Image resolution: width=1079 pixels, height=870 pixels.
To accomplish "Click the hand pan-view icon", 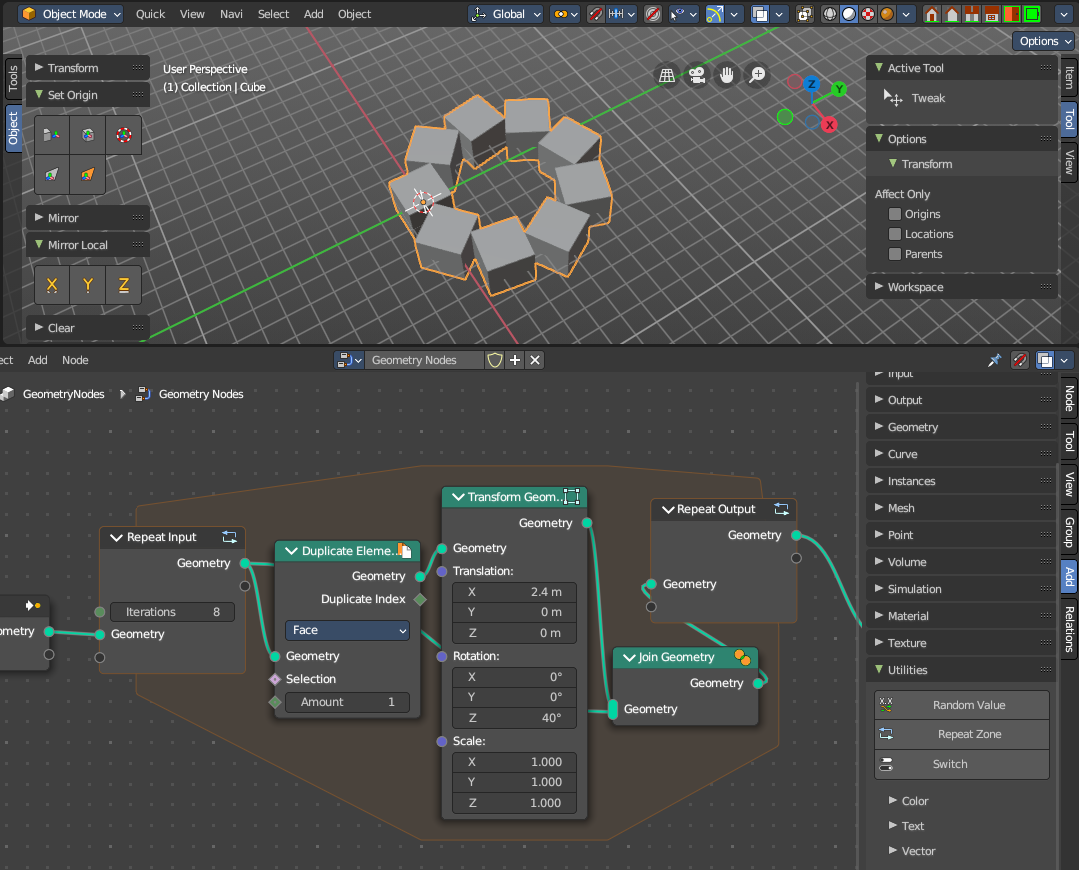I will 727,75.
